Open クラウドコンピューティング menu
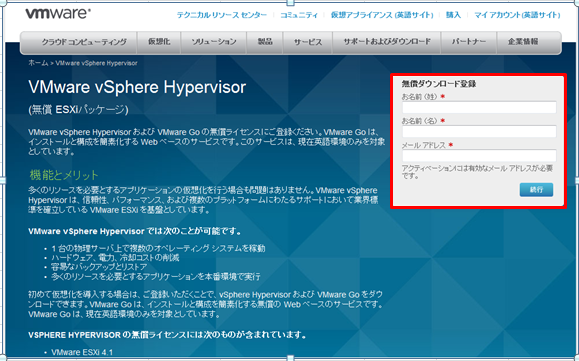This screenshot has height=361, width=579. point(84,42)
